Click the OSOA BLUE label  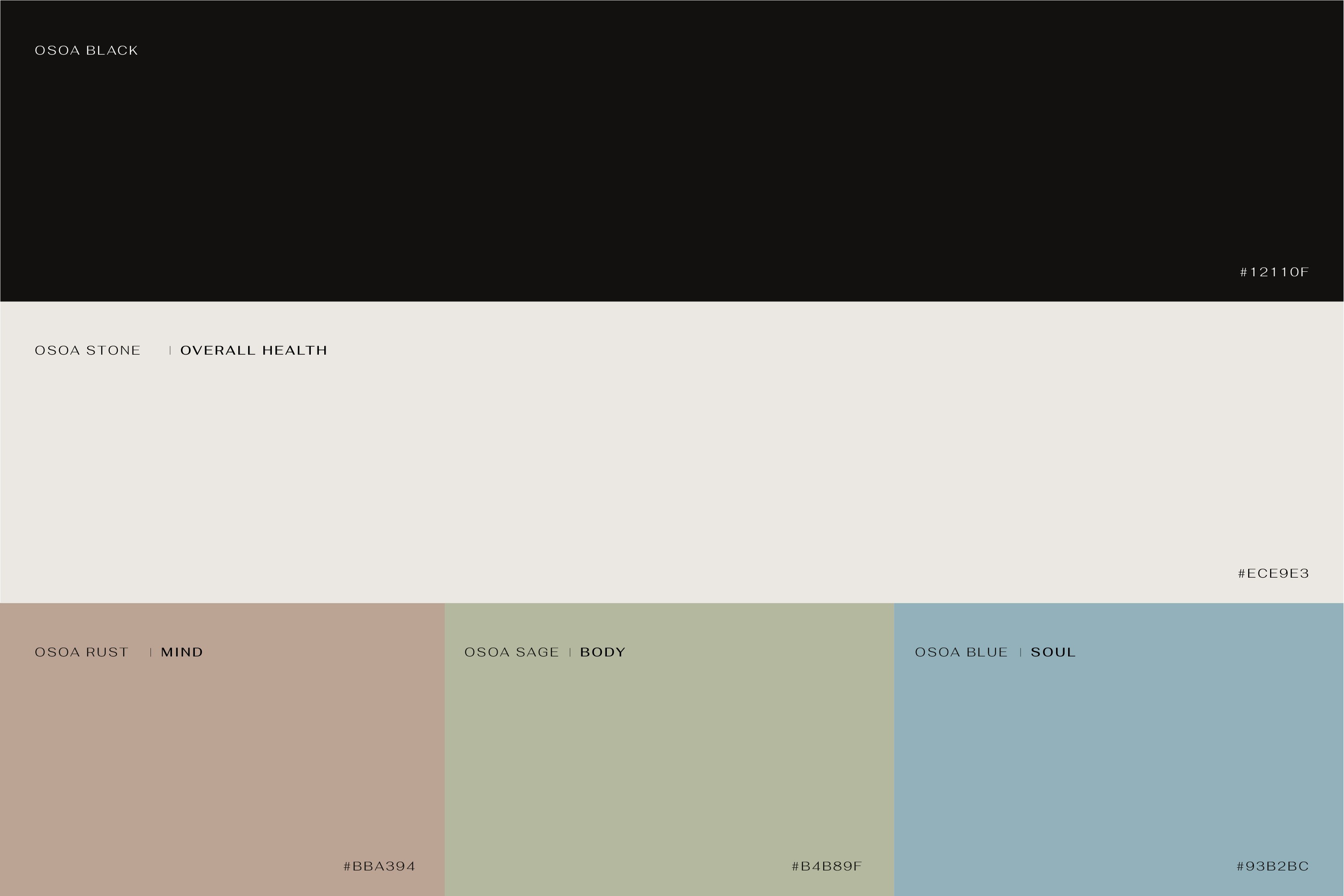[962, 652]
